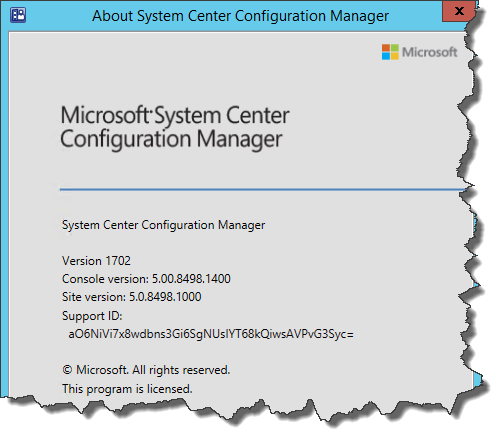Viewport: 504px width, 441px height.
Task: Click the 'All rights reserved.' text
Action: pos(181,370)
